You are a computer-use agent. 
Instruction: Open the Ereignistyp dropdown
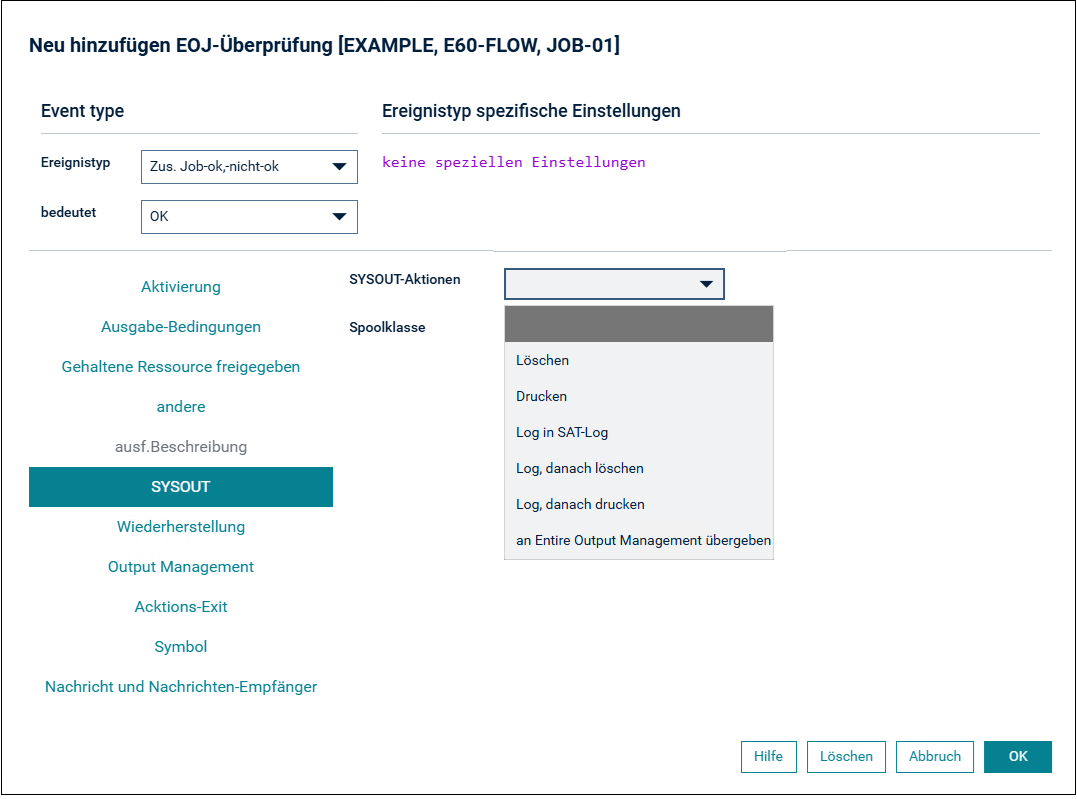(x=249, y=167)
